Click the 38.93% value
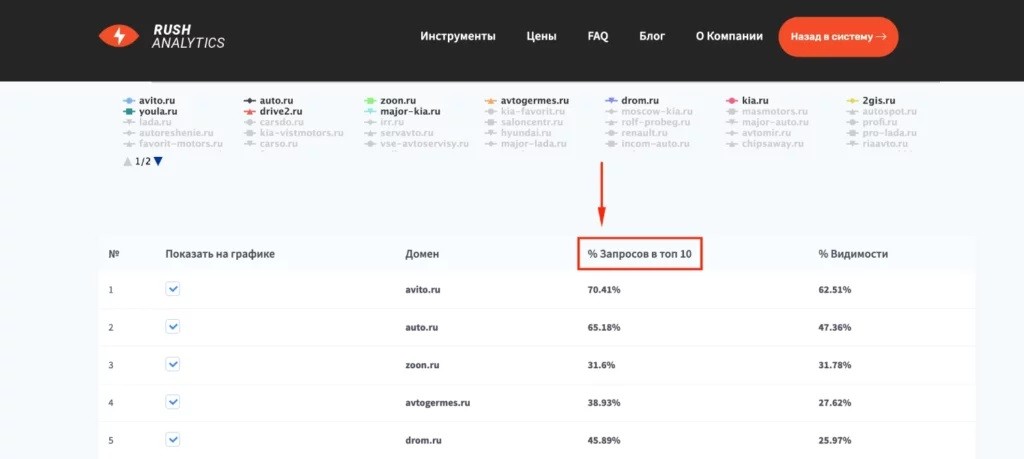This screenshot has height=459, width=1024. pos(603,403)
